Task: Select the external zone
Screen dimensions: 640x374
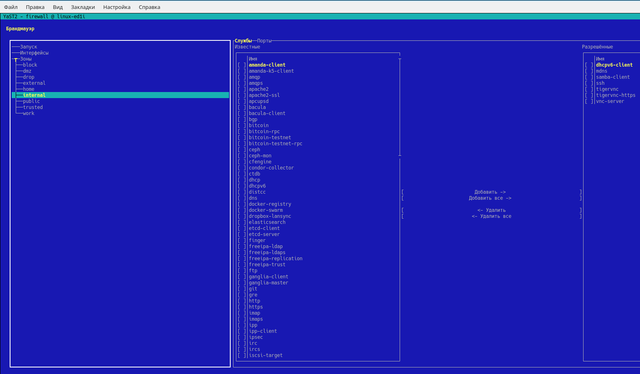Action: (34, 83)
